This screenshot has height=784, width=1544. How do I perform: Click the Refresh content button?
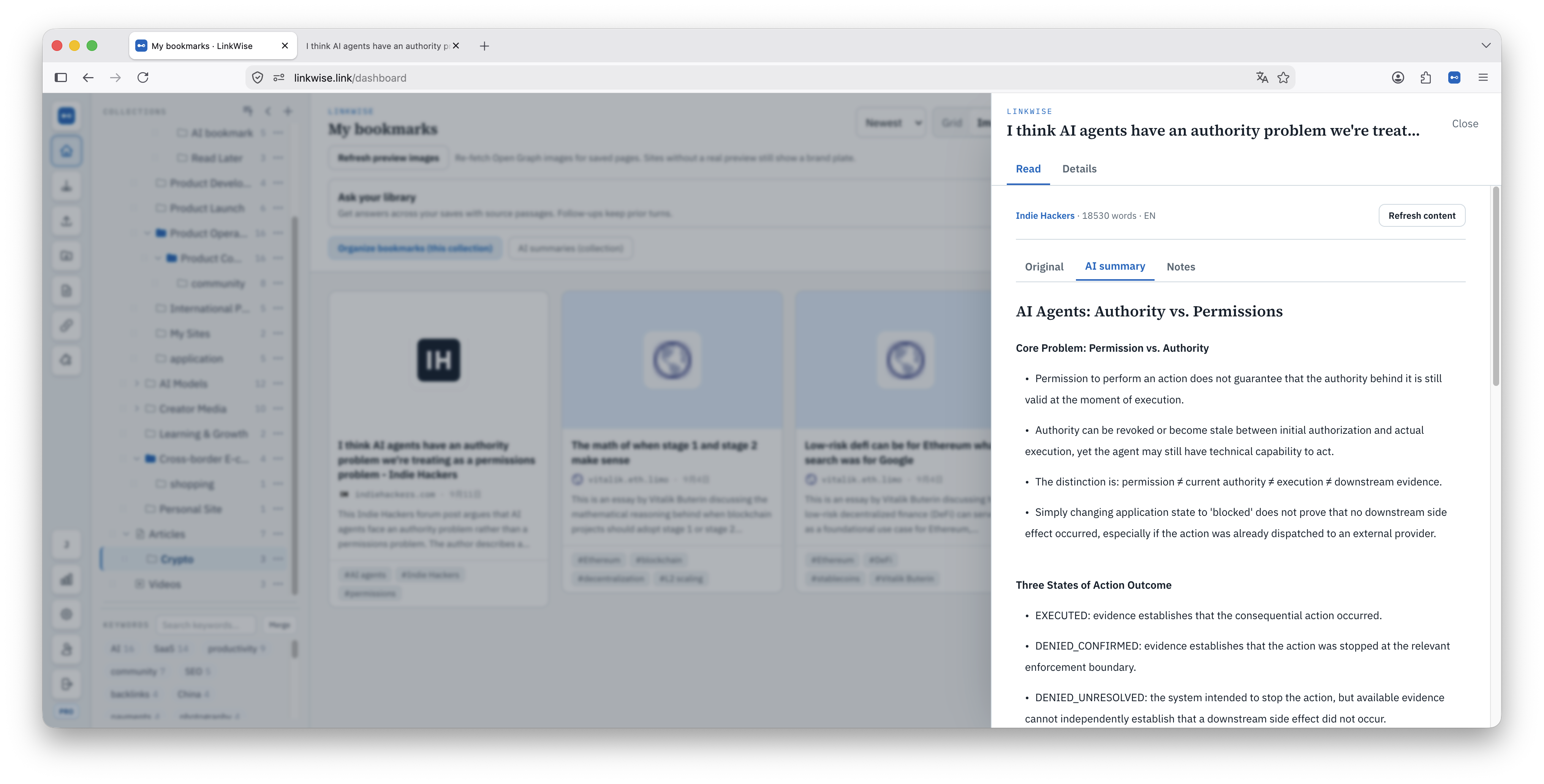coord(1422,216)
